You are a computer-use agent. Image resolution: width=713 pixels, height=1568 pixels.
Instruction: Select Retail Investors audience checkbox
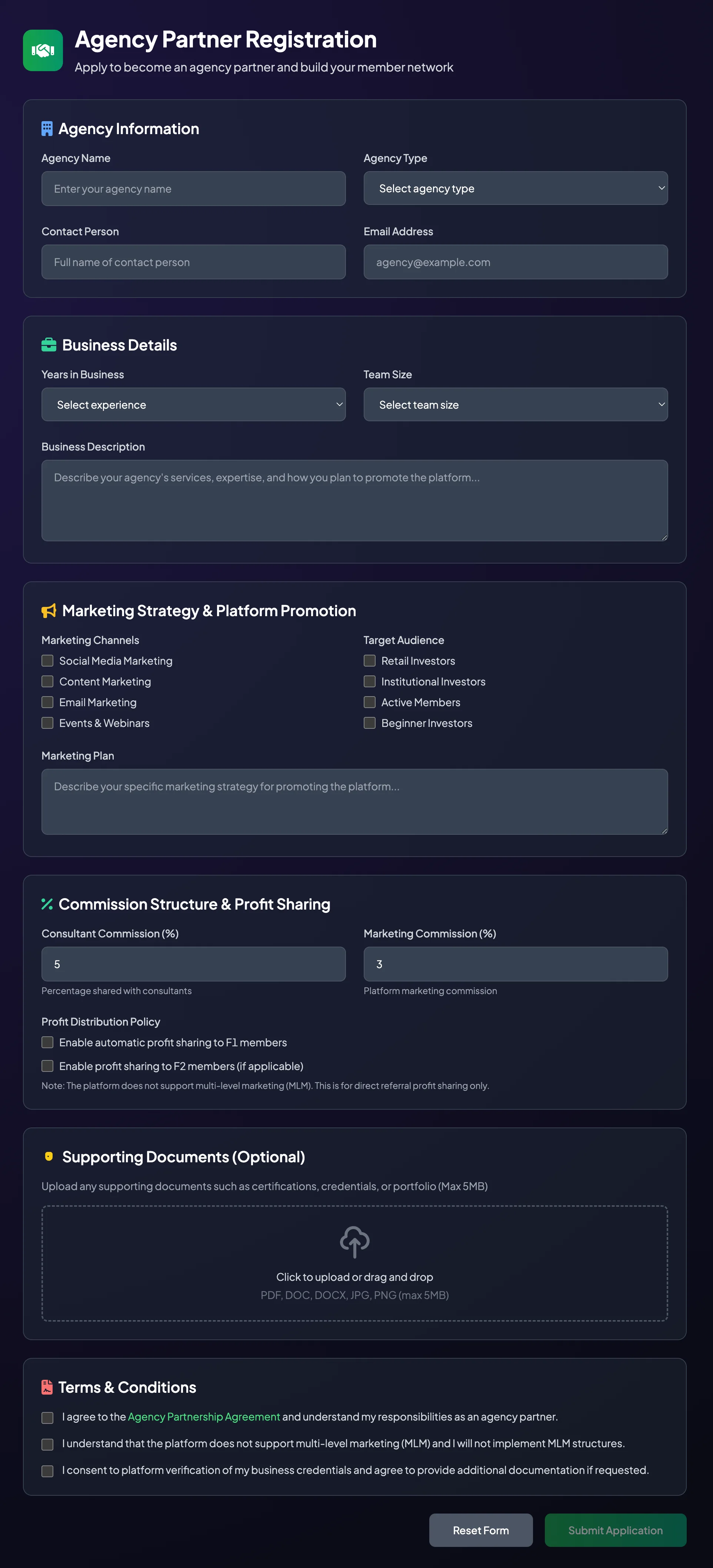369,660
